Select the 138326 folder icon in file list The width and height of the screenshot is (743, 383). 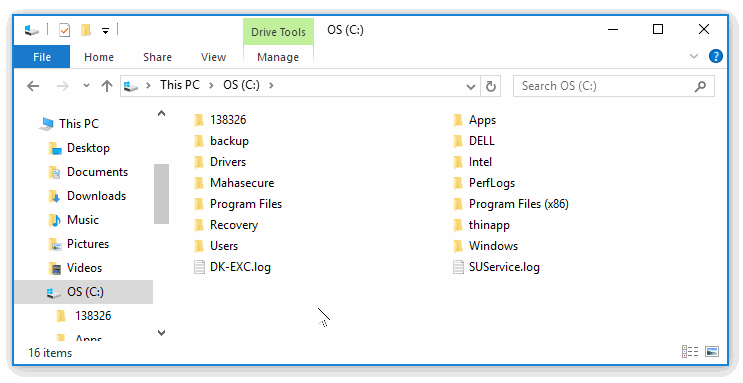(199, 120)
